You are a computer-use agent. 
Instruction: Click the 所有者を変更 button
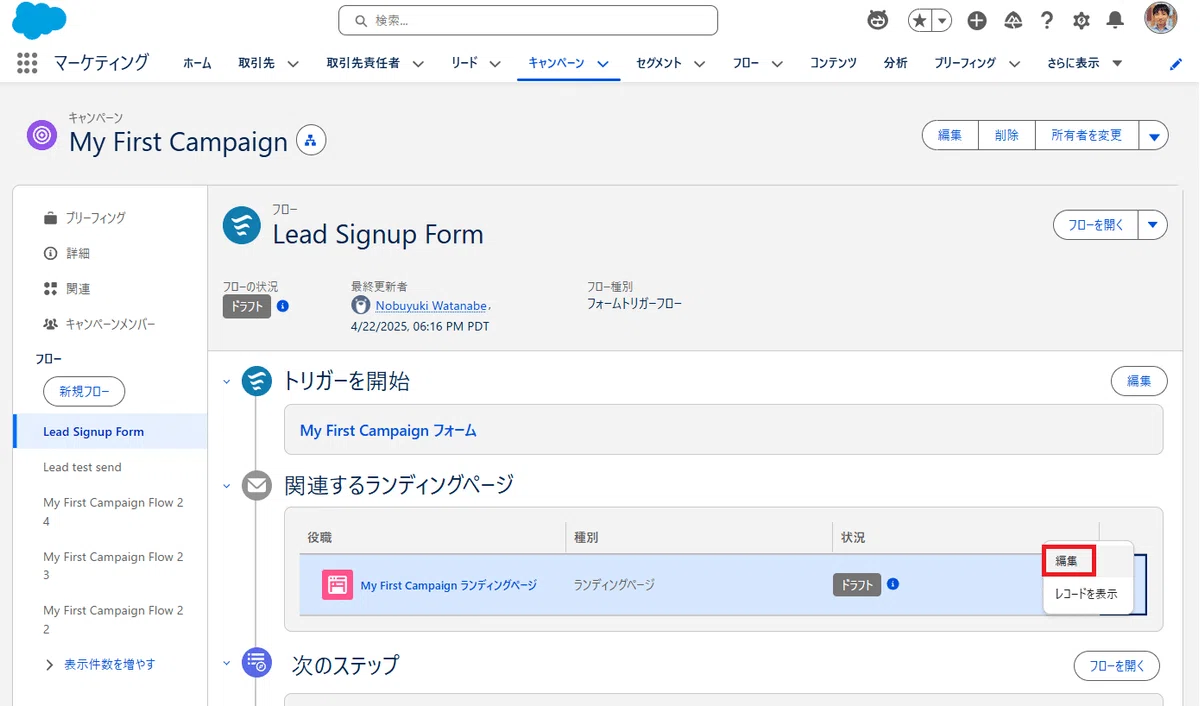pyautogui.click(x=1087, y=135)
